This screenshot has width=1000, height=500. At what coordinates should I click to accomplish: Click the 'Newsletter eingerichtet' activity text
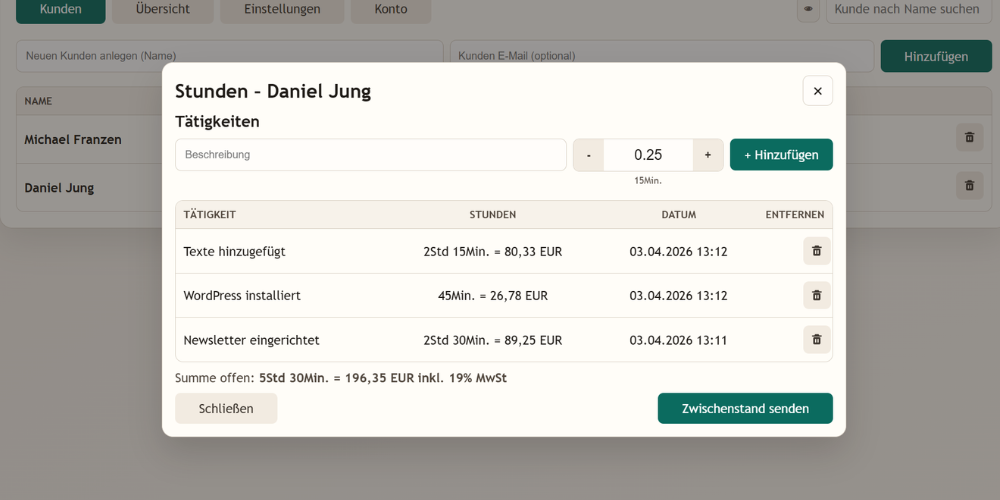point(251,341)
